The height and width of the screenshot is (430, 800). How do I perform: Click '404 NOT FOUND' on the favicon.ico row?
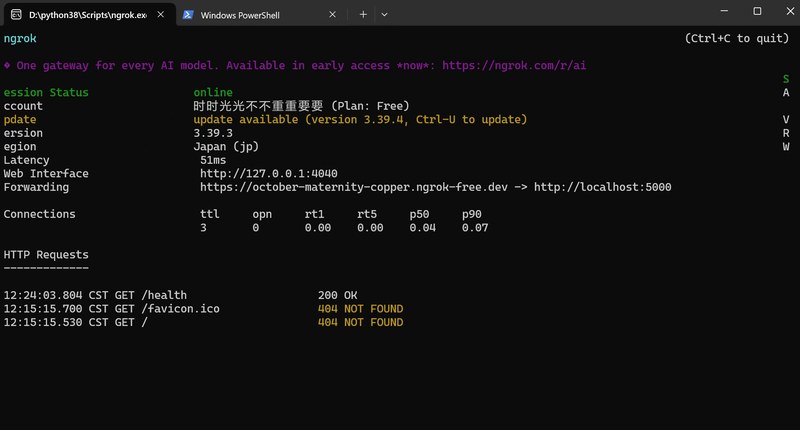click(x=360, y=309)
